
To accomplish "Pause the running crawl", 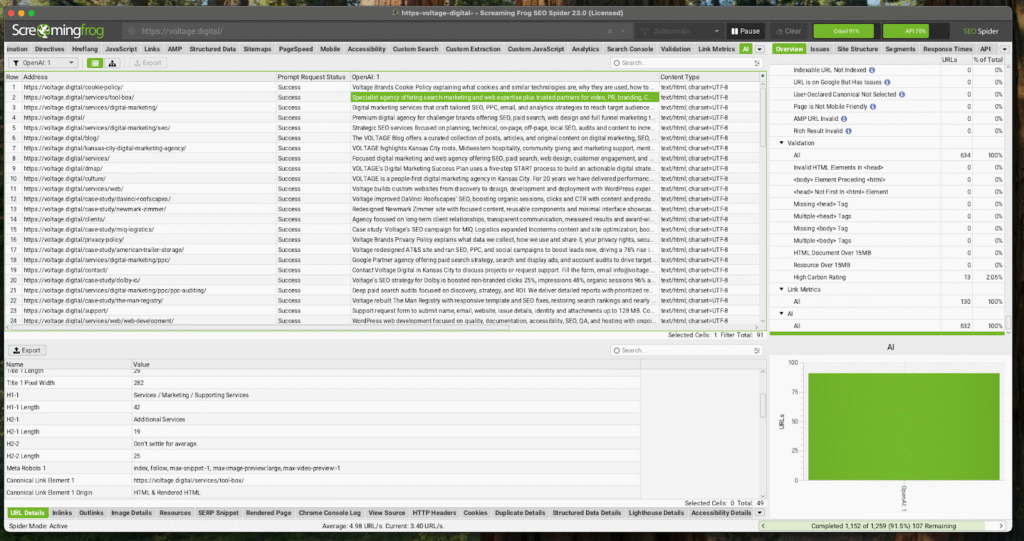I will (744, 31).
